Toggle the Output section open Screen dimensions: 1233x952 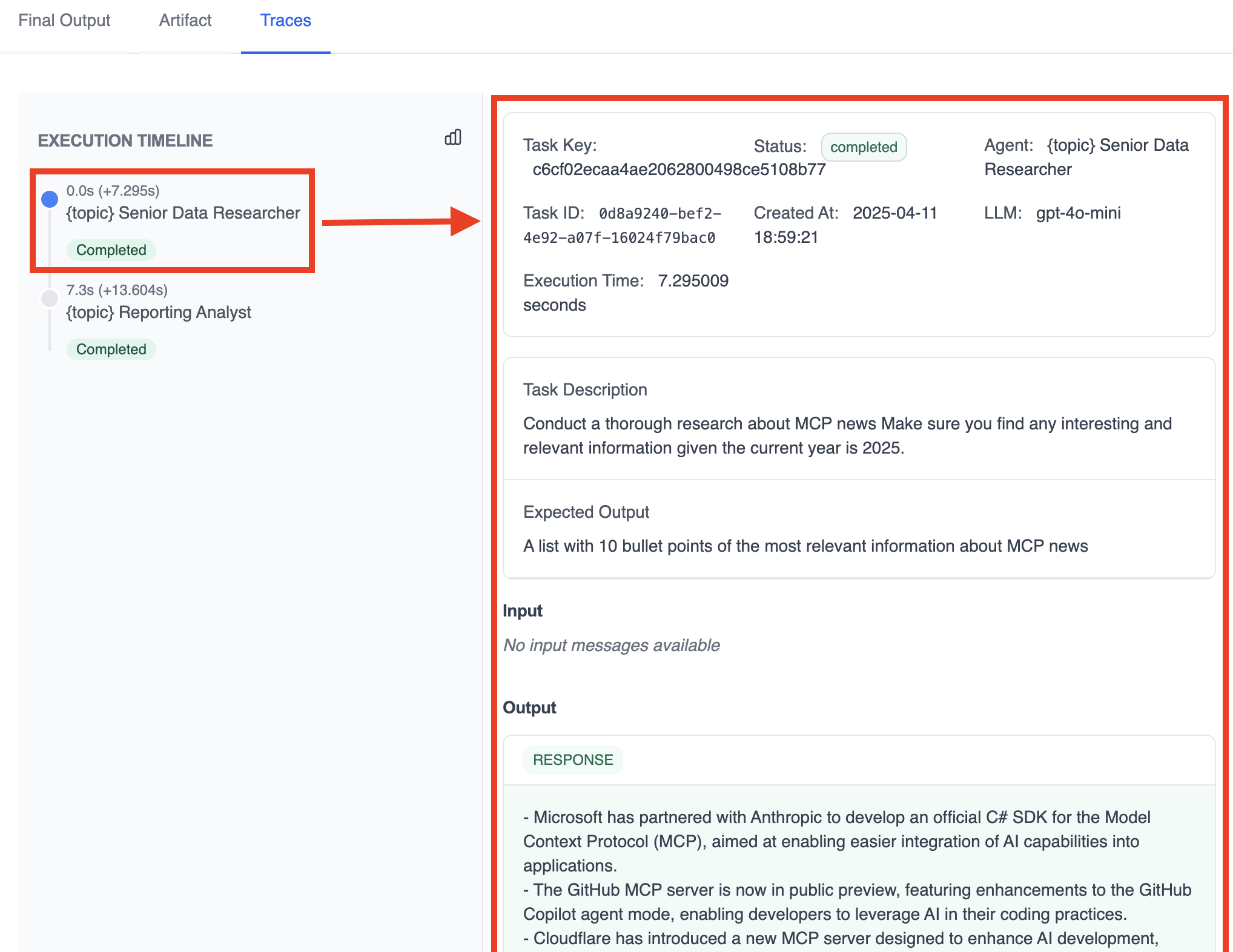point(529,707)
